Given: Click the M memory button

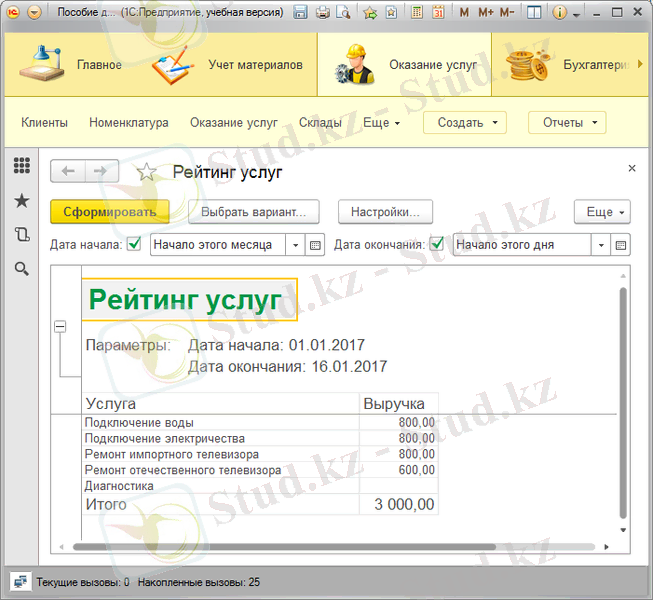Looking at the screenshot, I should click(x=464, y=12).
